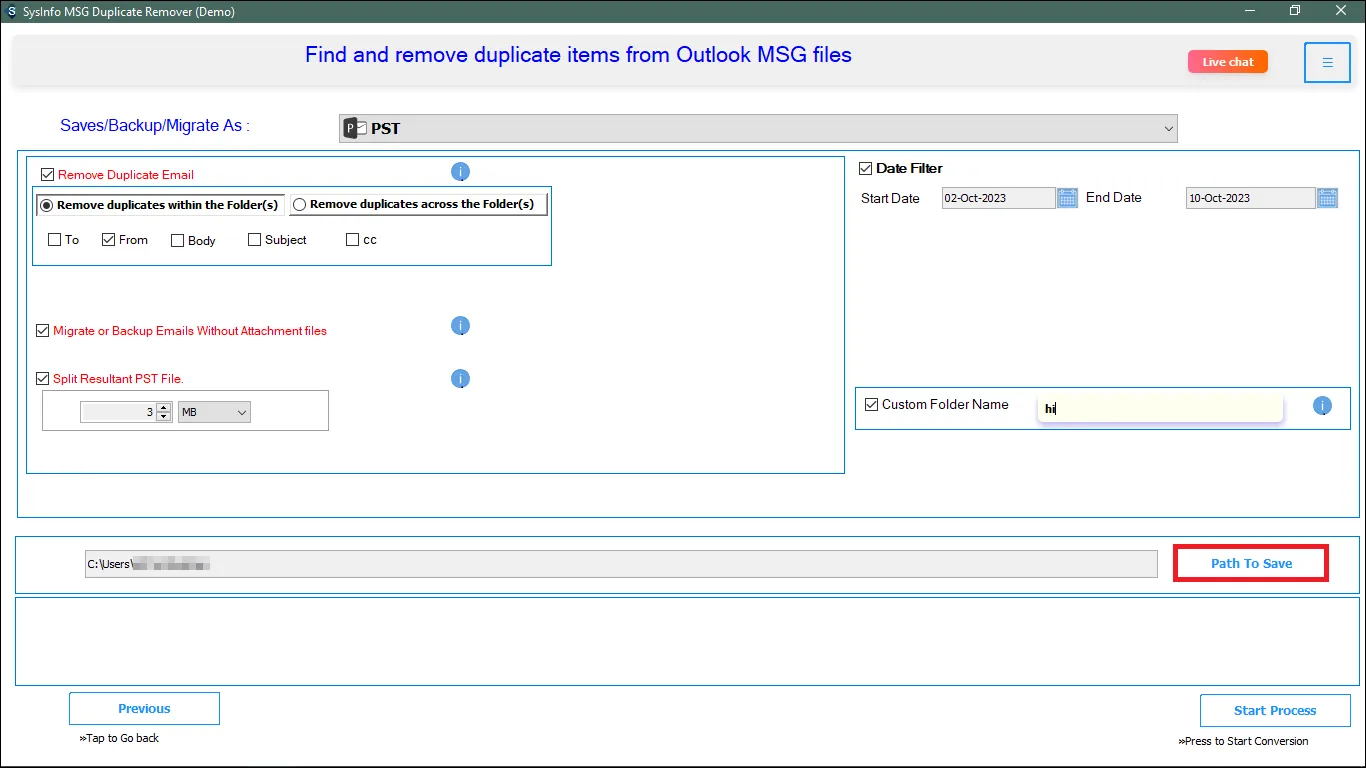
Task: Click the Start Process button
Action: click(x=1274, y=711)
